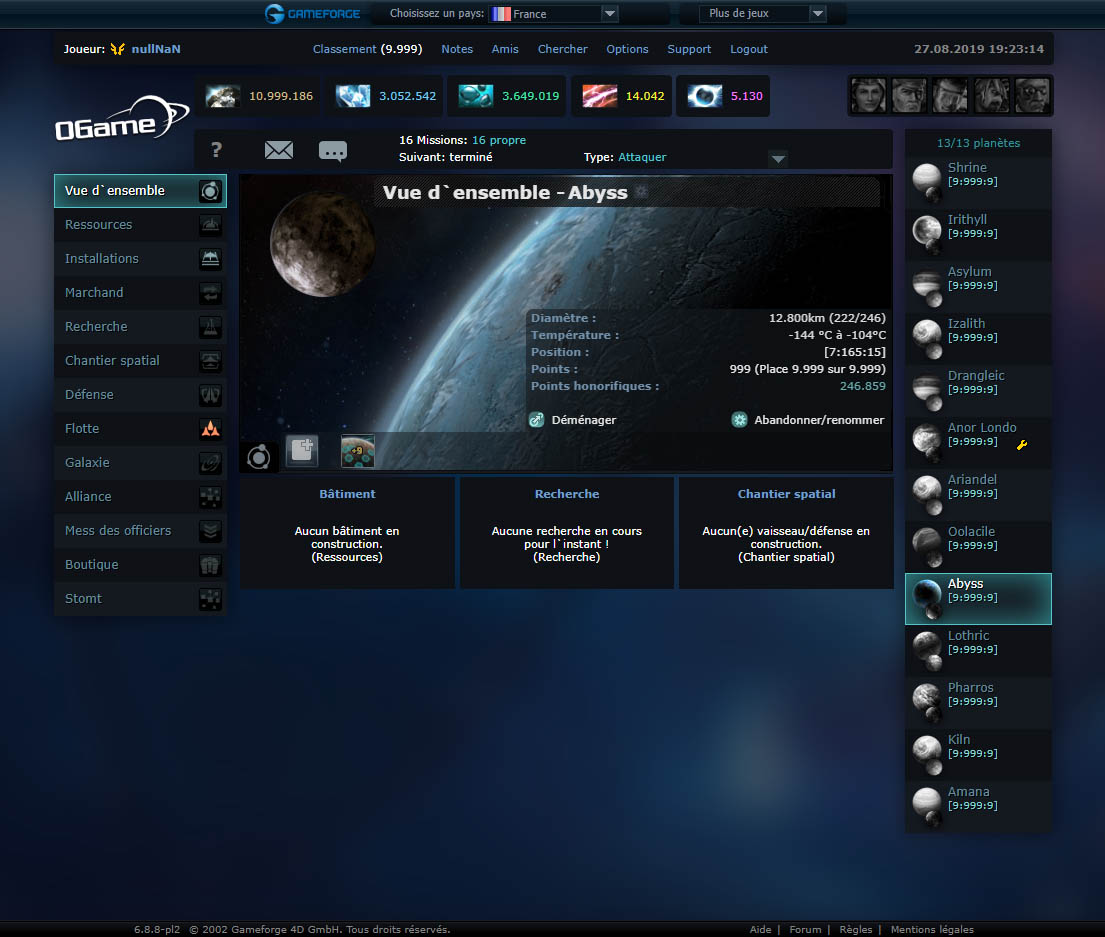Select the Flotte sidebar icon
Viewport: 1105px width, 937px height.
point(210,428)
